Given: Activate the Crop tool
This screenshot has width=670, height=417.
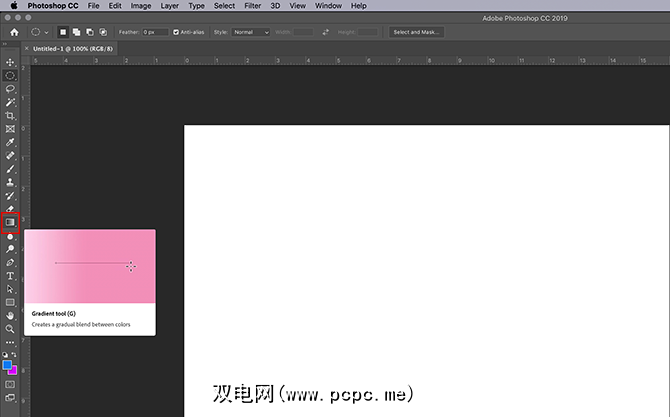Looking at the screenshot, I should click(10, 116).
